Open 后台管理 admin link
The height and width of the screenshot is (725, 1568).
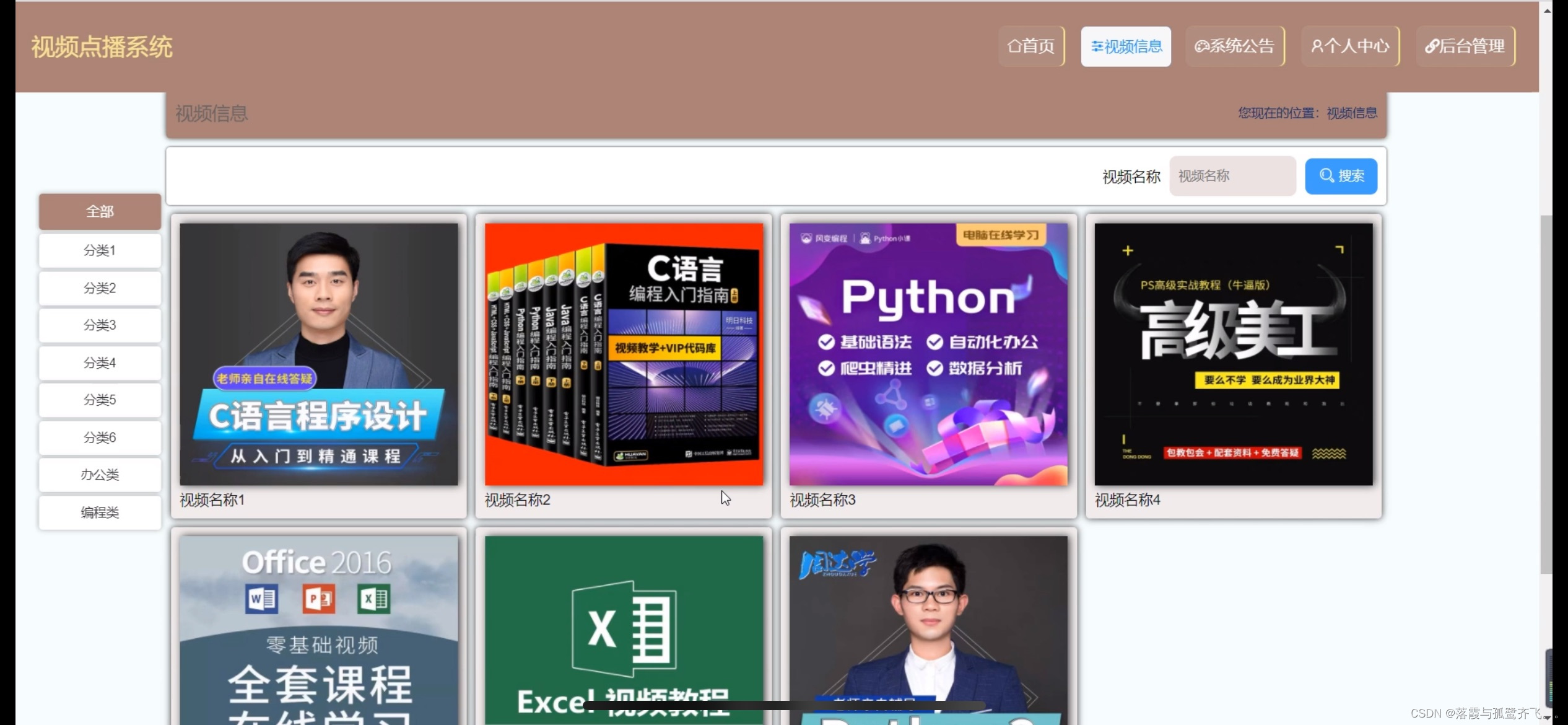coord(1466,46)
